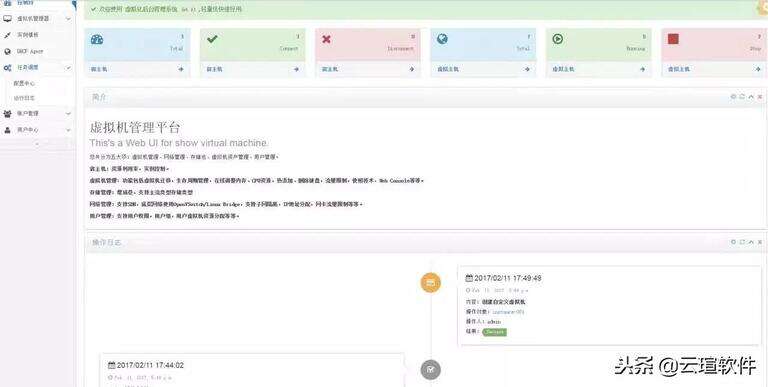Expand the 虚拟机管理器 sidebar menu chevron
Screen dimensions: 768x387
[x=68, y=19]
